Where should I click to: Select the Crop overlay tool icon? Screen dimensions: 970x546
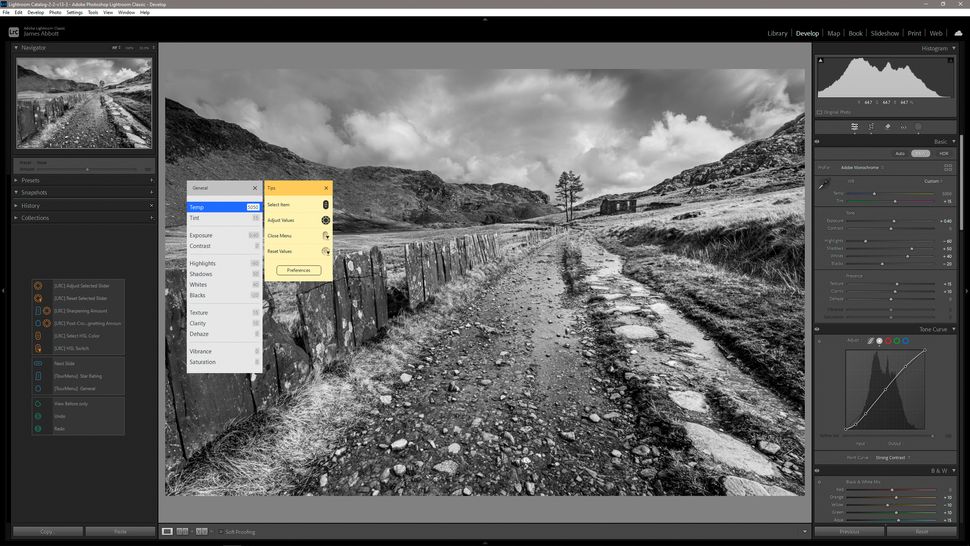coord(871,127)
